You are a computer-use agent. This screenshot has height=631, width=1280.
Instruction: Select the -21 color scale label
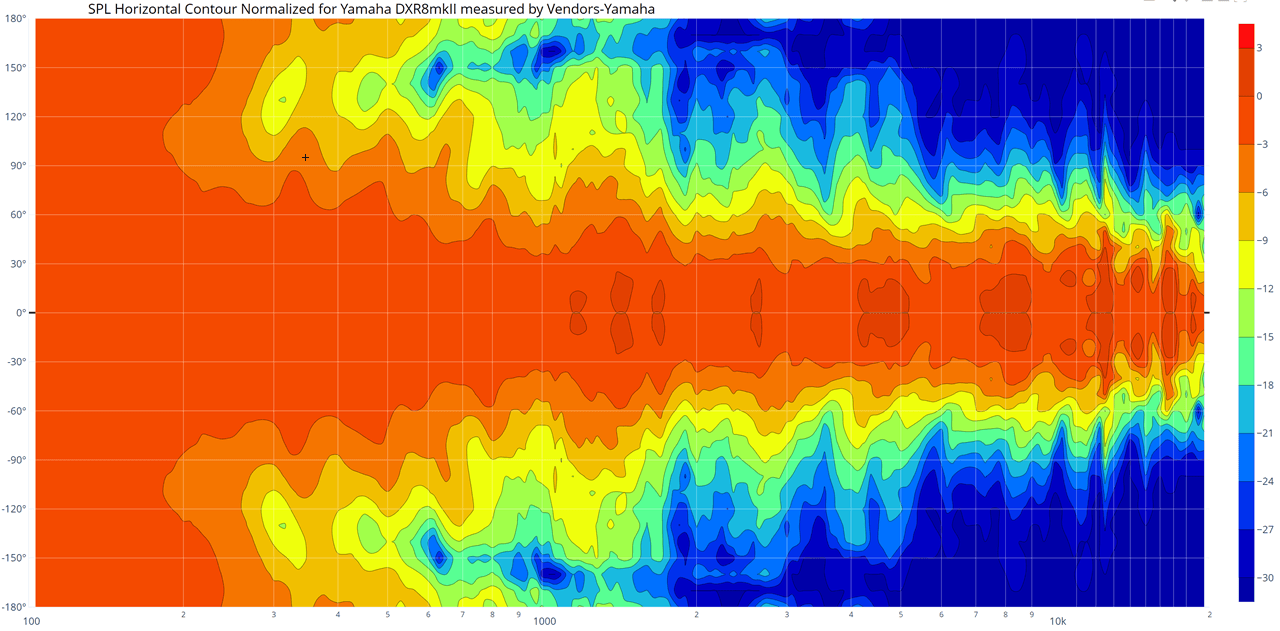1266,433
